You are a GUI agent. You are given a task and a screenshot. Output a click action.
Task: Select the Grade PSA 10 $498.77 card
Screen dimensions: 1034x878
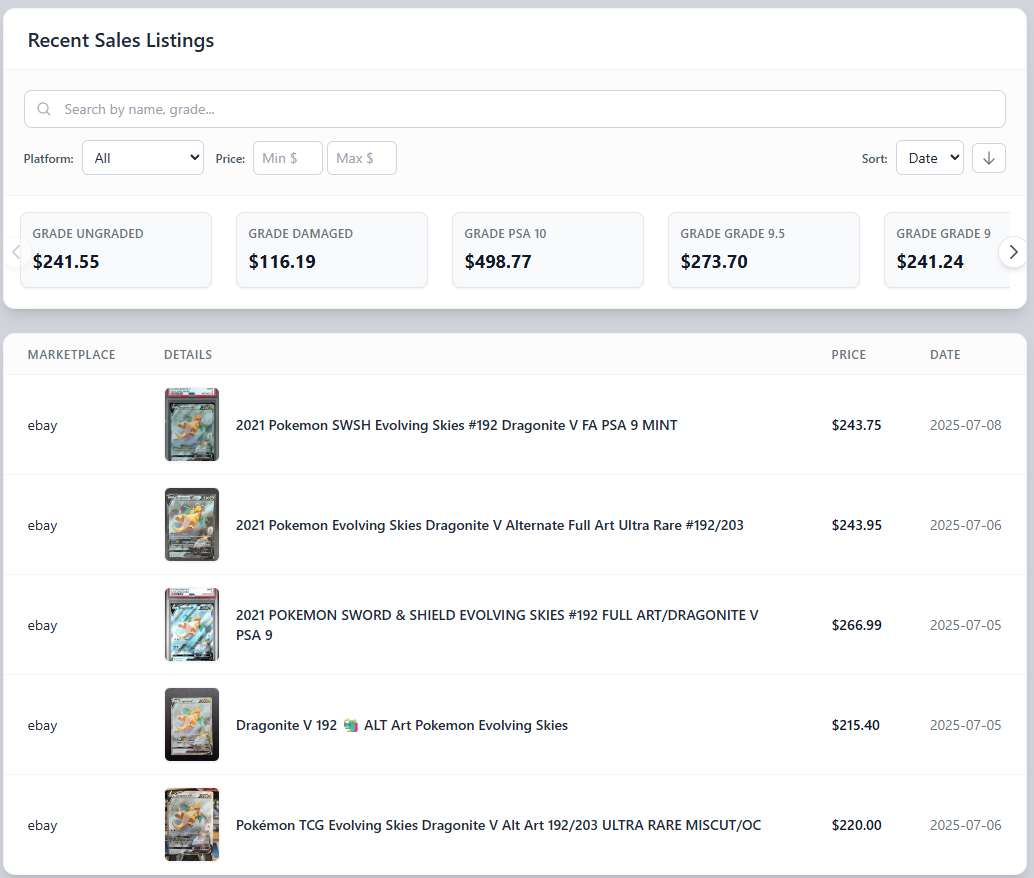pyautogui.click(x=548, y=250)
